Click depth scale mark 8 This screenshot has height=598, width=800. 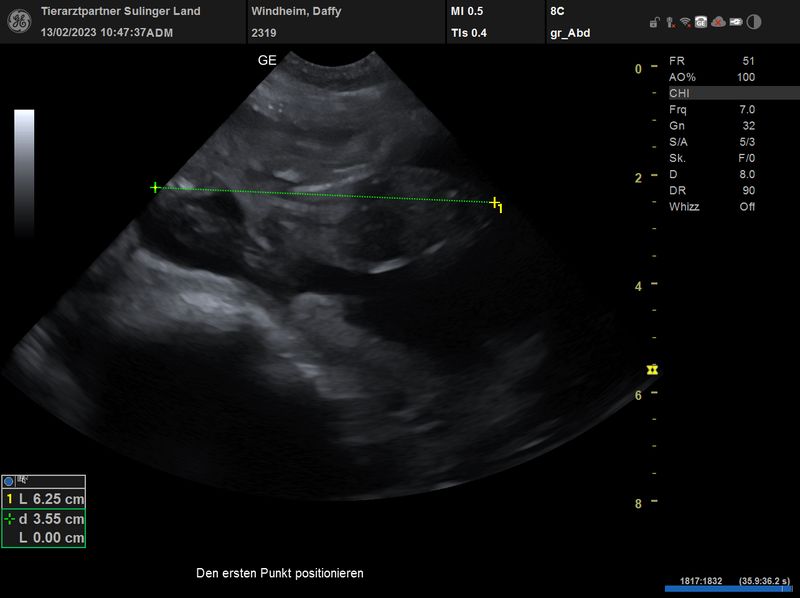pyautogui.click(x=638, y=504)
